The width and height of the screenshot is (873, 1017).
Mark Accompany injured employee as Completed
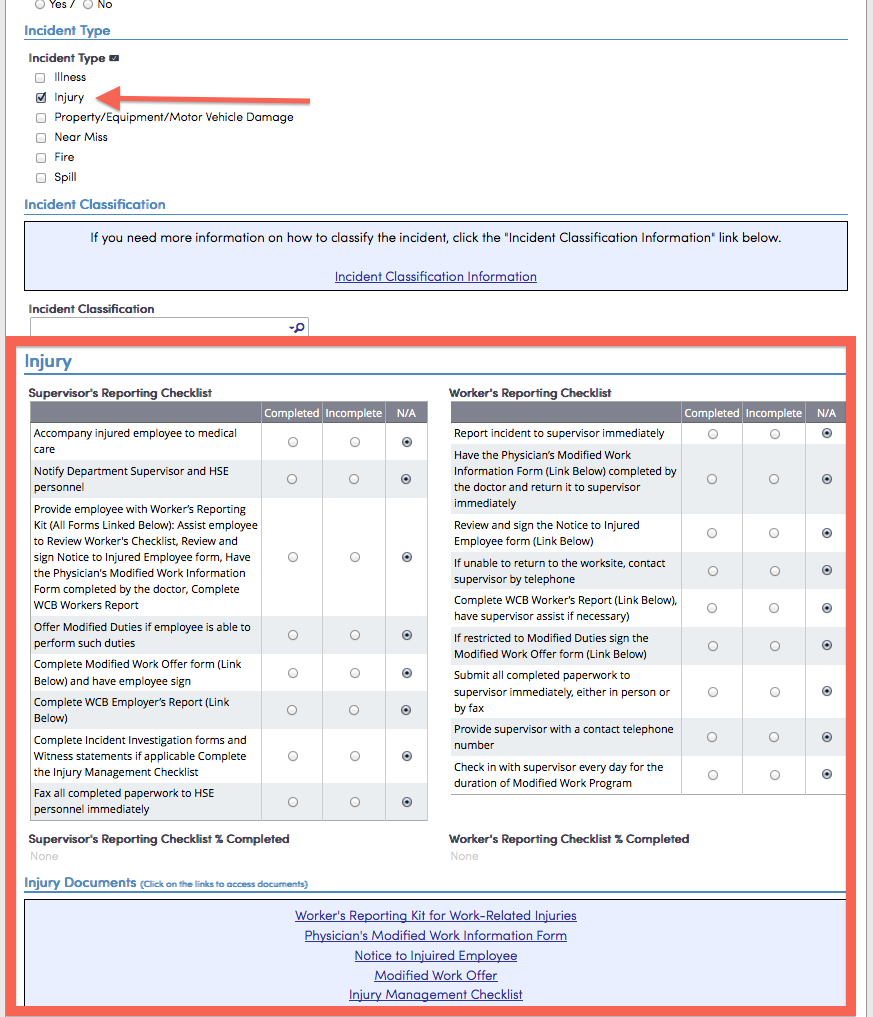[293, 442]
